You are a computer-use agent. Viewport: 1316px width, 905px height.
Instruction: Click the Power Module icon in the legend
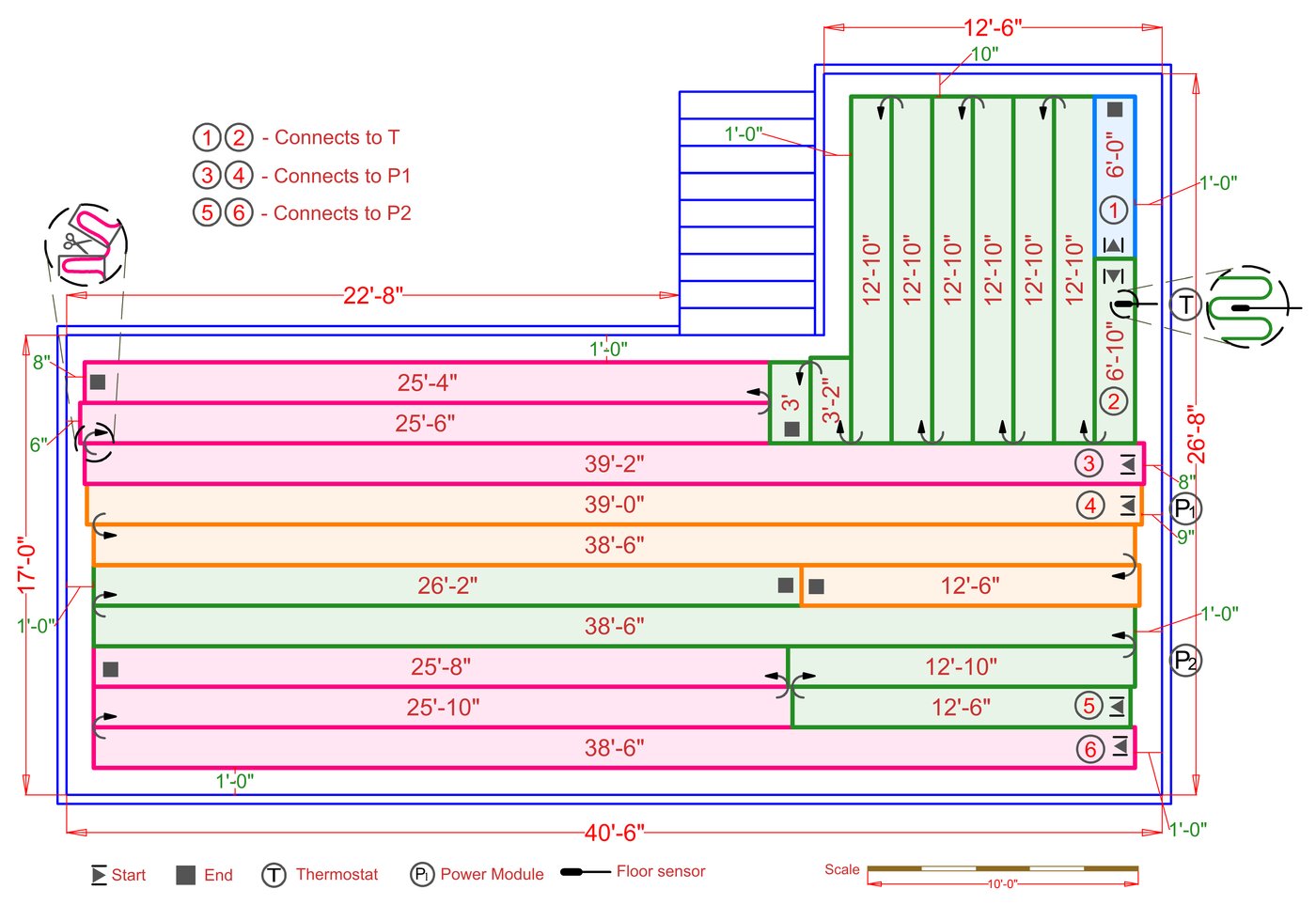tap(422, 875)
